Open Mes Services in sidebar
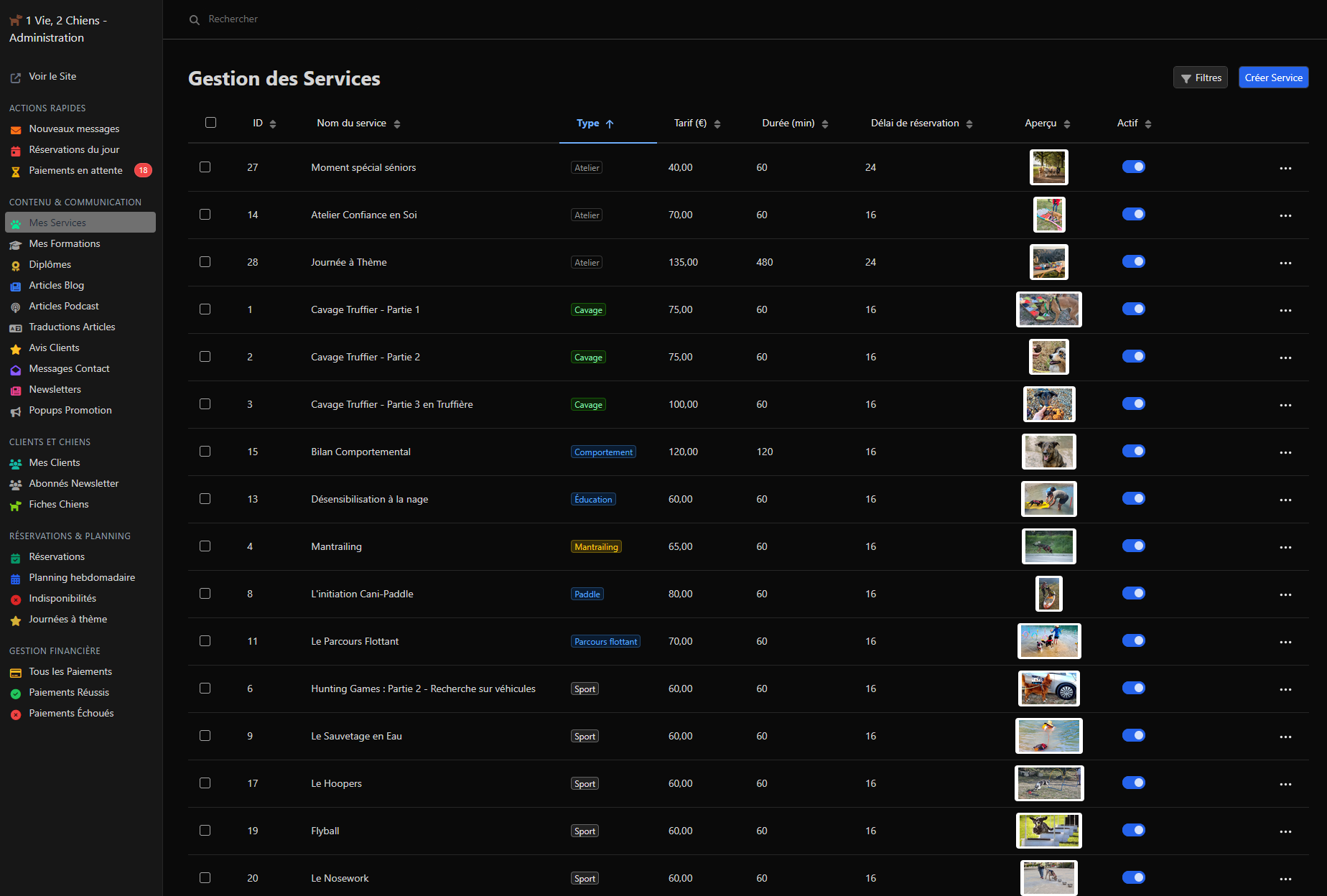 click(x=80, y=223)
